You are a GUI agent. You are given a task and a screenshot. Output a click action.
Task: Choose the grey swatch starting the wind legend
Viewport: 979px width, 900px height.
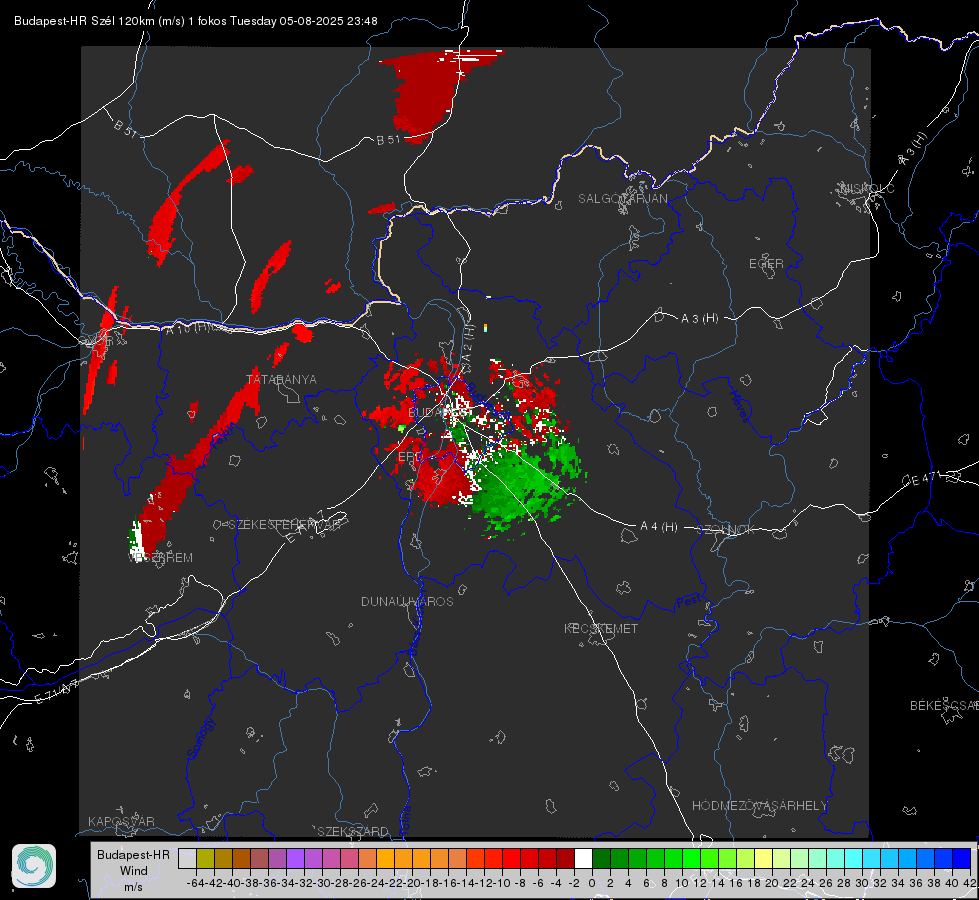pyautogui.click(x=187, y=858)
